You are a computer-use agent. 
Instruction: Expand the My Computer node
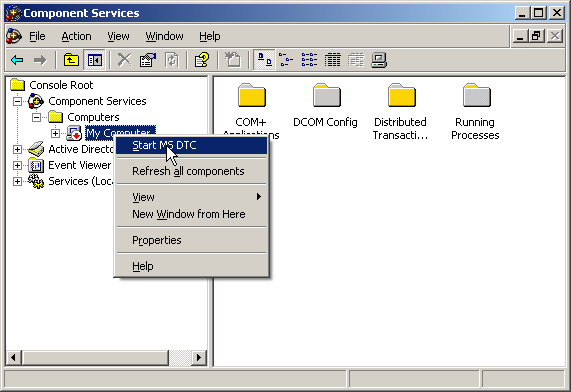pyautogui.click(x=55, y=133)
